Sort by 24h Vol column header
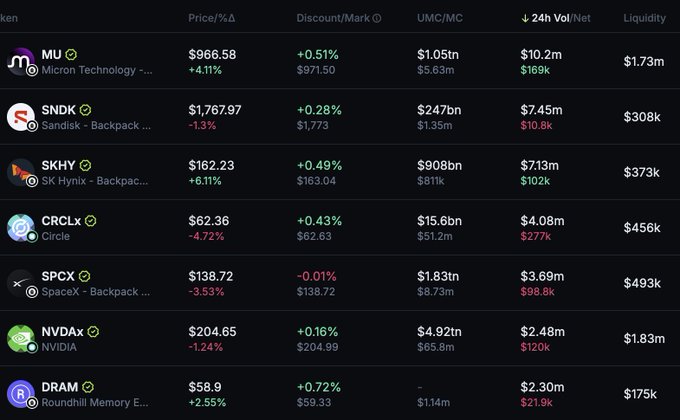This screenshot has width=680, height=420. 550,18
